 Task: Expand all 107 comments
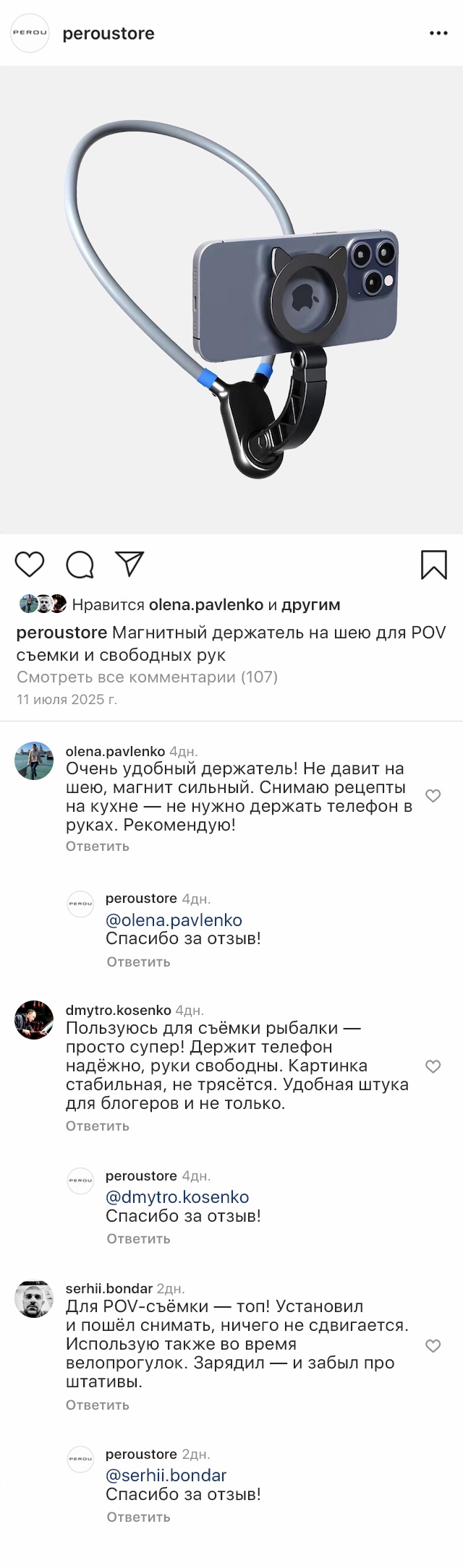(147, 677)
